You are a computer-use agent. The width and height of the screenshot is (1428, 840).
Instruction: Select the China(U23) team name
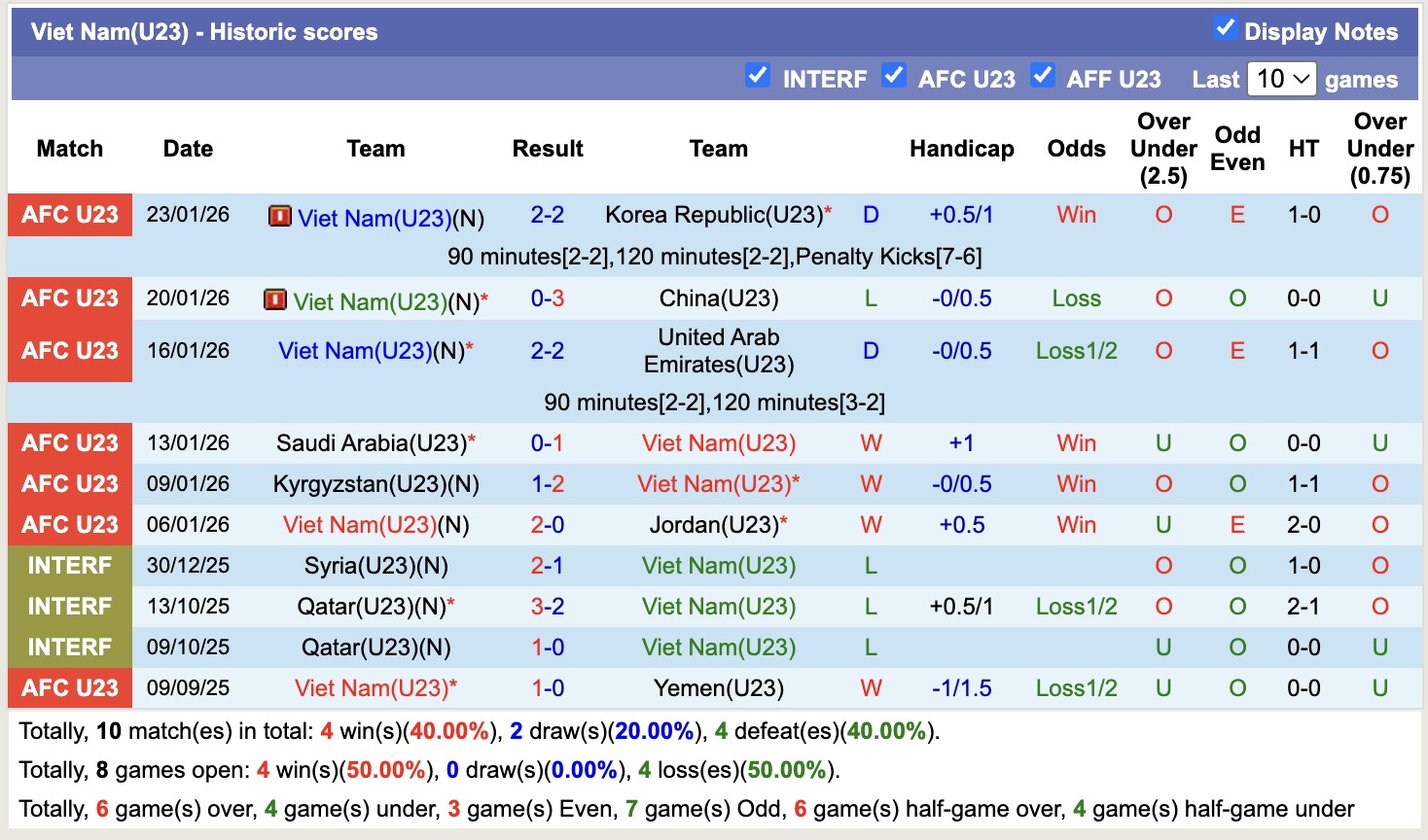719,298
